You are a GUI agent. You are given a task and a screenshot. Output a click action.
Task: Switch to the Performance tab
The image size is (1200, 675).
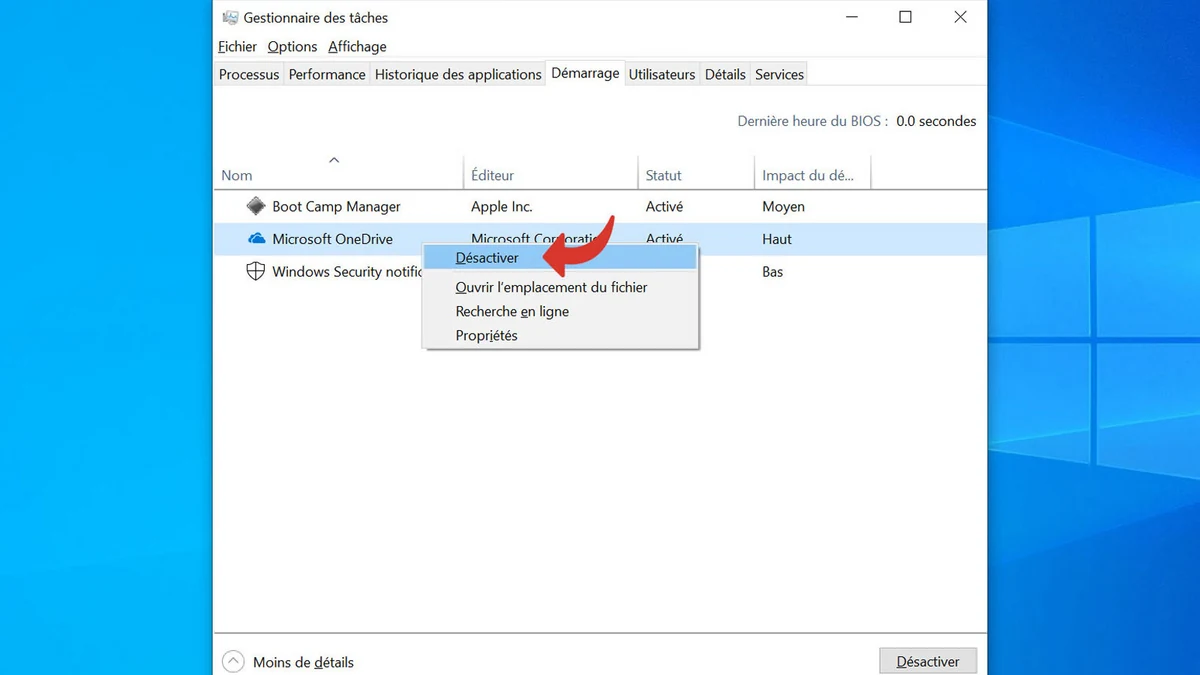[x=327, y=73]
